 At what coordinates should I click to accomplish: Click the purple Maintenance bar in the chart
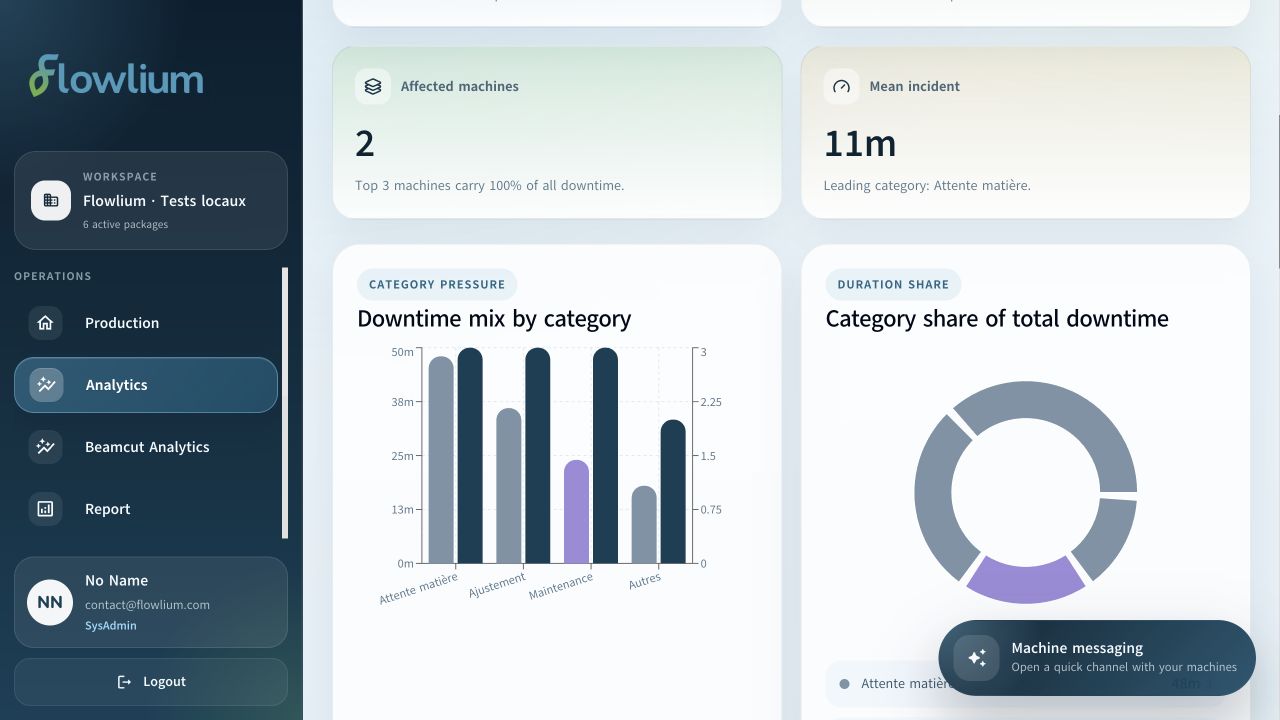pyautogui.click(x=576, y=511)
